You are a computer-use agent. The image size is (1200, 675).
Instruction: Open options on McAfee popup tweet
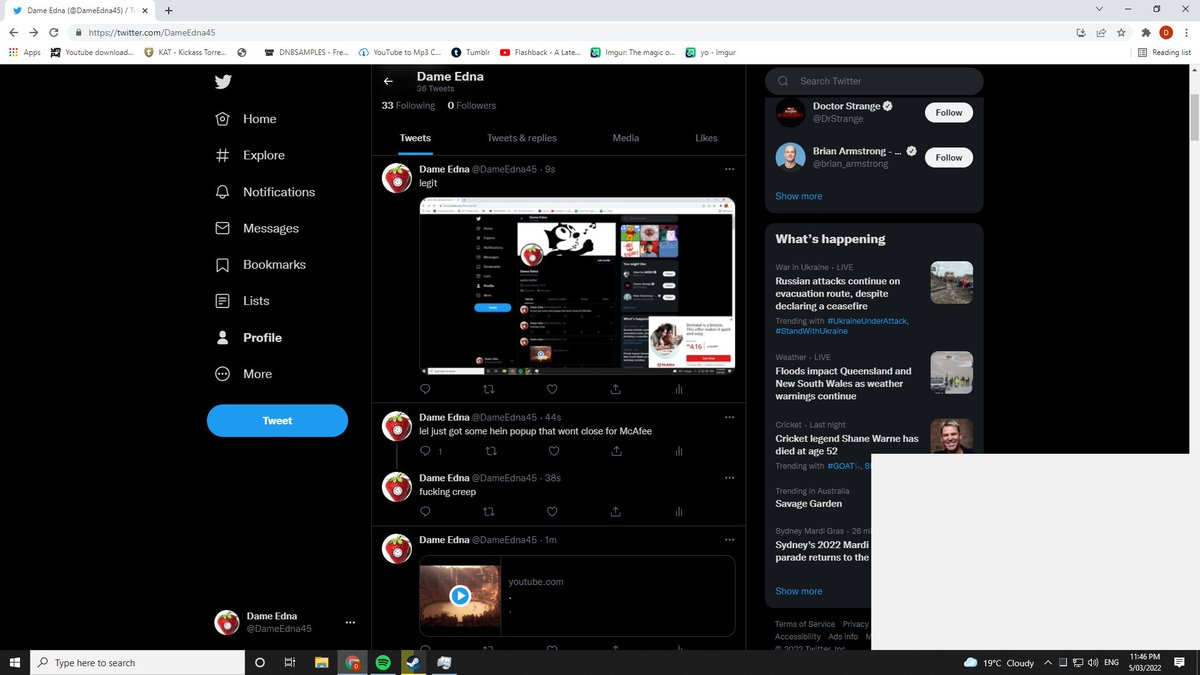(x=730, y=417)
